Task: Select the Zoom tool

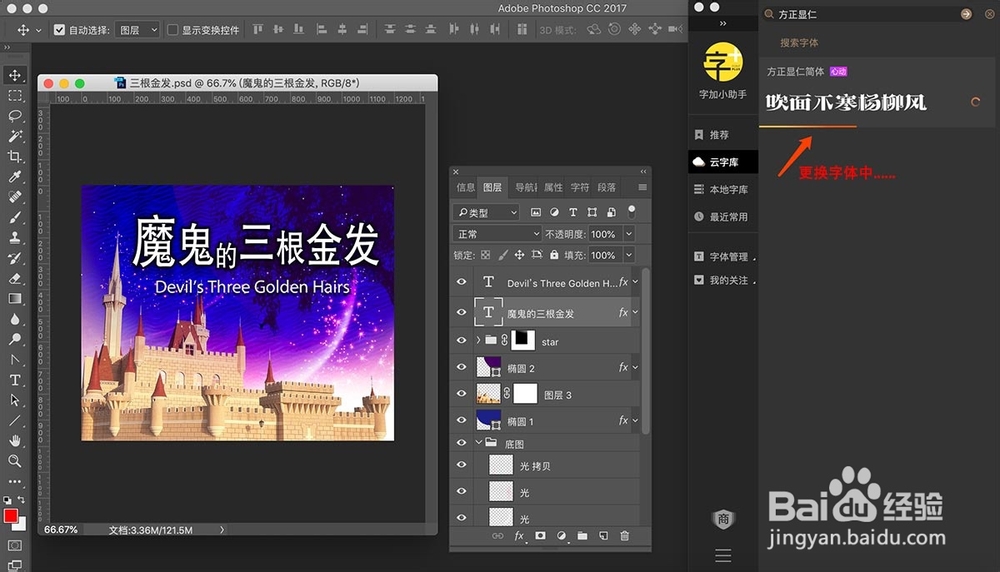Action: [15, 461]
